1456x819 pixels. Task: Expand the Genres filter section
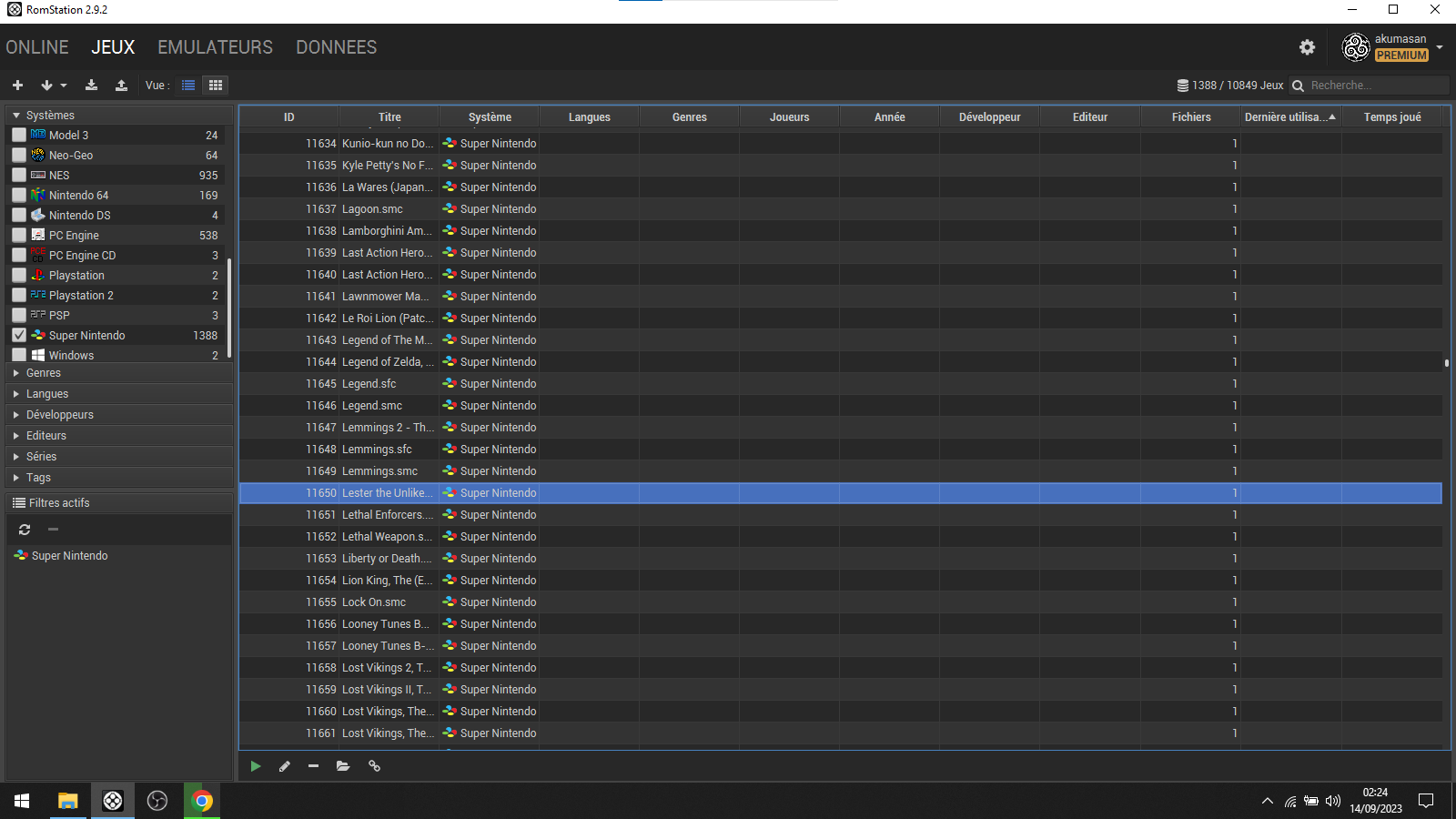119,373
